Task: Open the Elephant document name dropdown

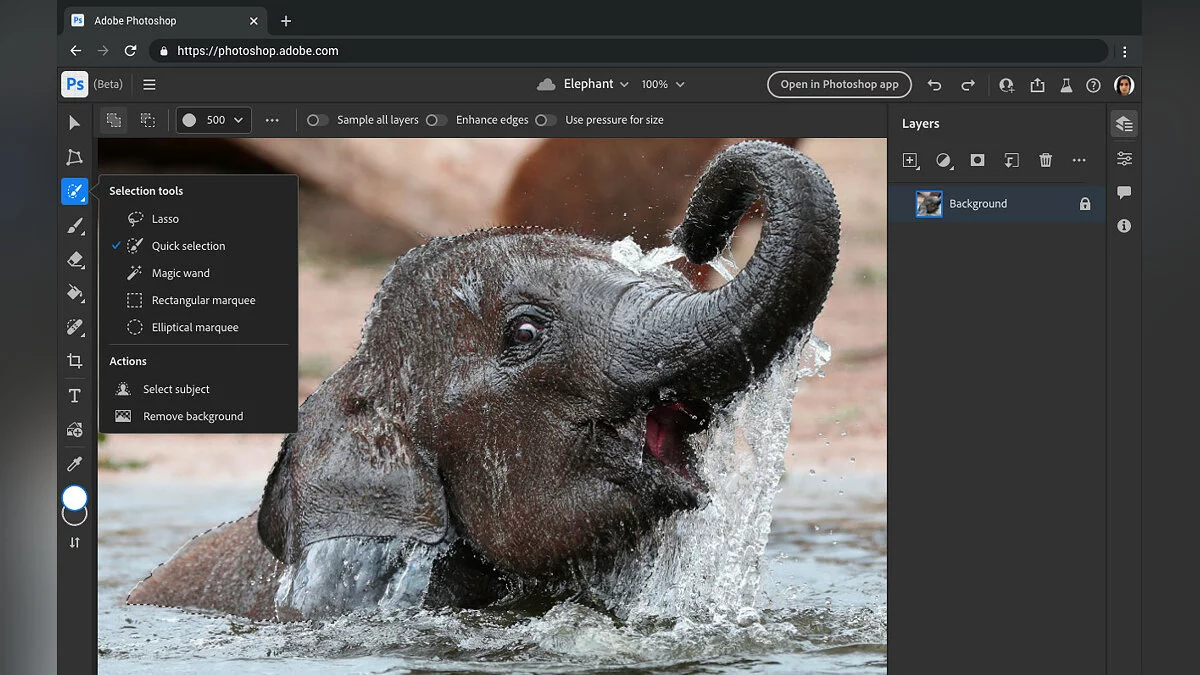Action: [595, 85]
